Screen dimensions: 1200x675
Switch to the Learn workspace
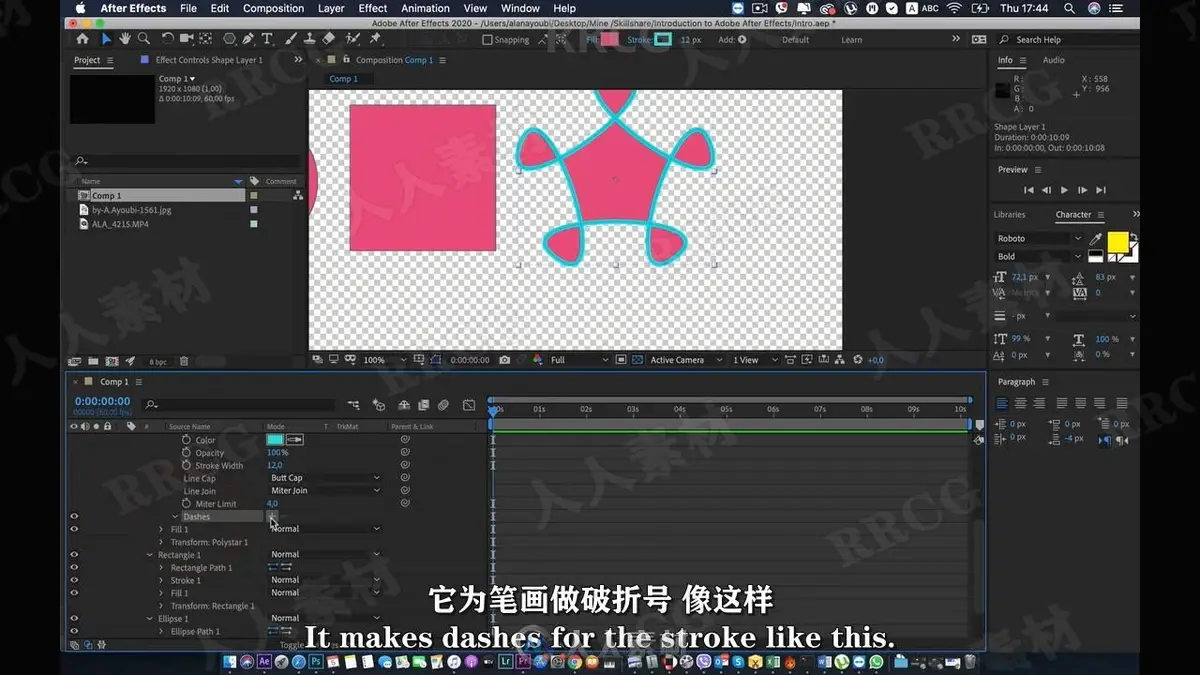851,40
